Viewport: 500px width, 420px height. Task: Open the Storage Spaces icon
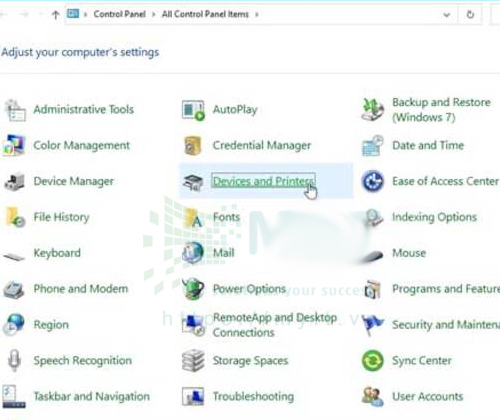coord(193,361)
